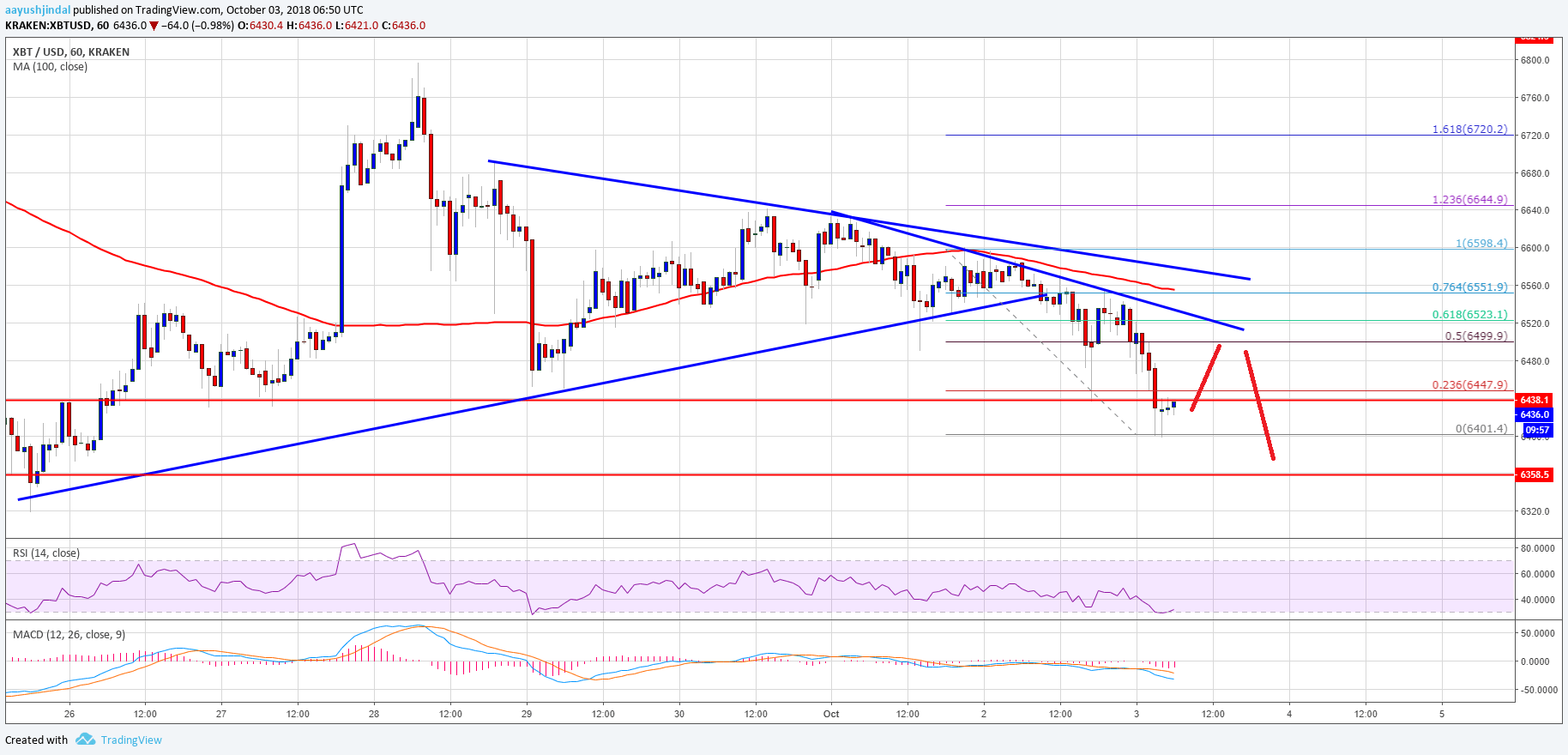Click the 5 date label on time axis
Image resolution: width=1568 pixels, height=755 pixels.
tap(1442, 713)
